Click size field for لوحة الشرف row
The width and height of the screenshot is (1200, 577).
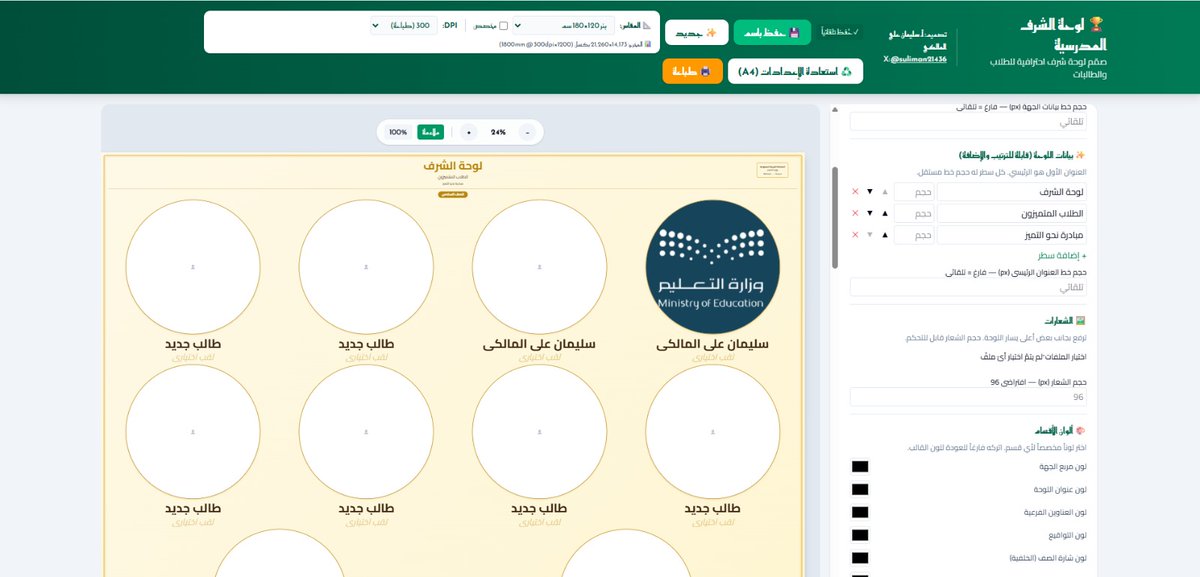pyautogui.click(x=914, y=191)
